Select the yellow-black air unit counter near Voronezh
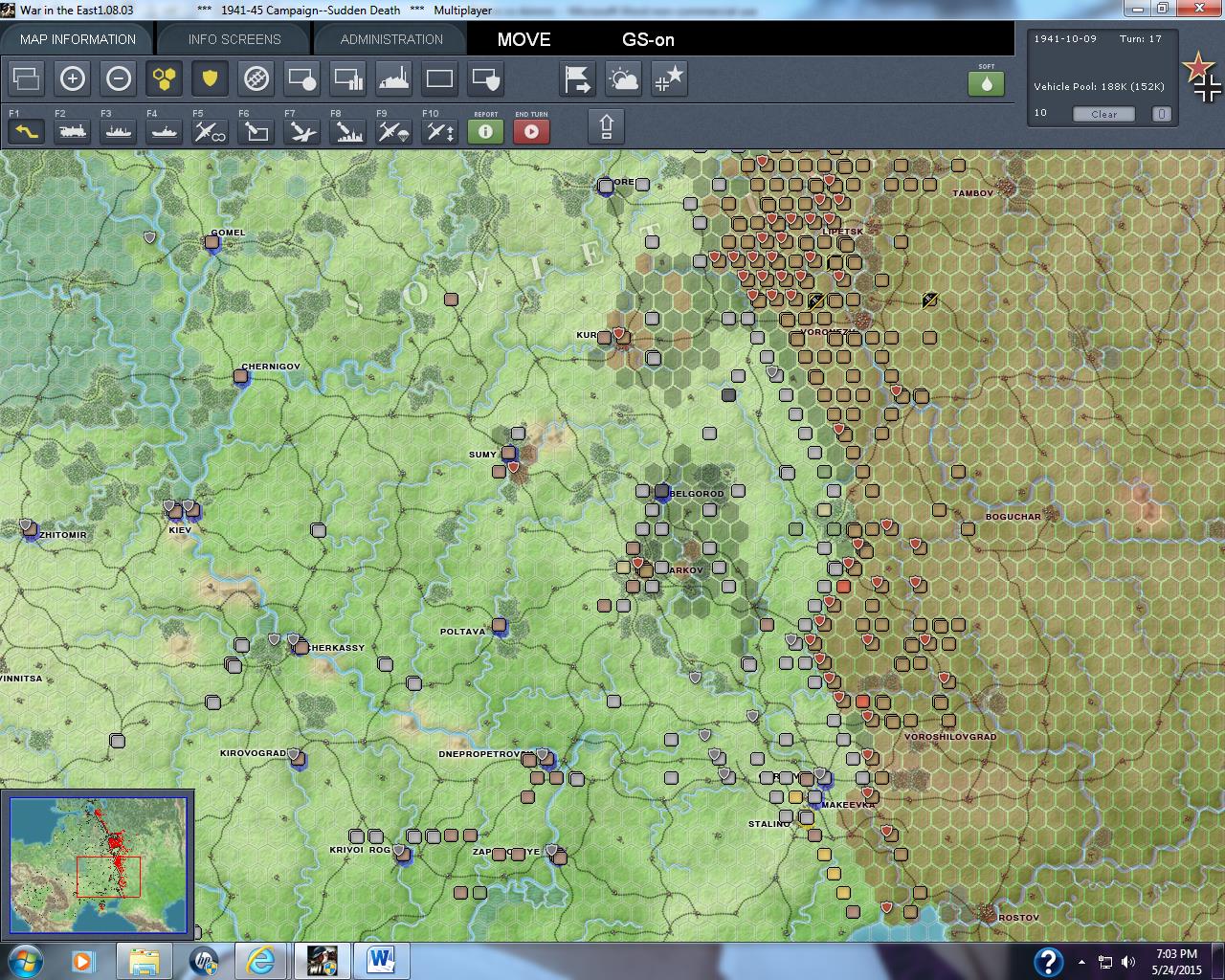The width and height of the screenshot is (1225, 980). (x=815, y=301)
